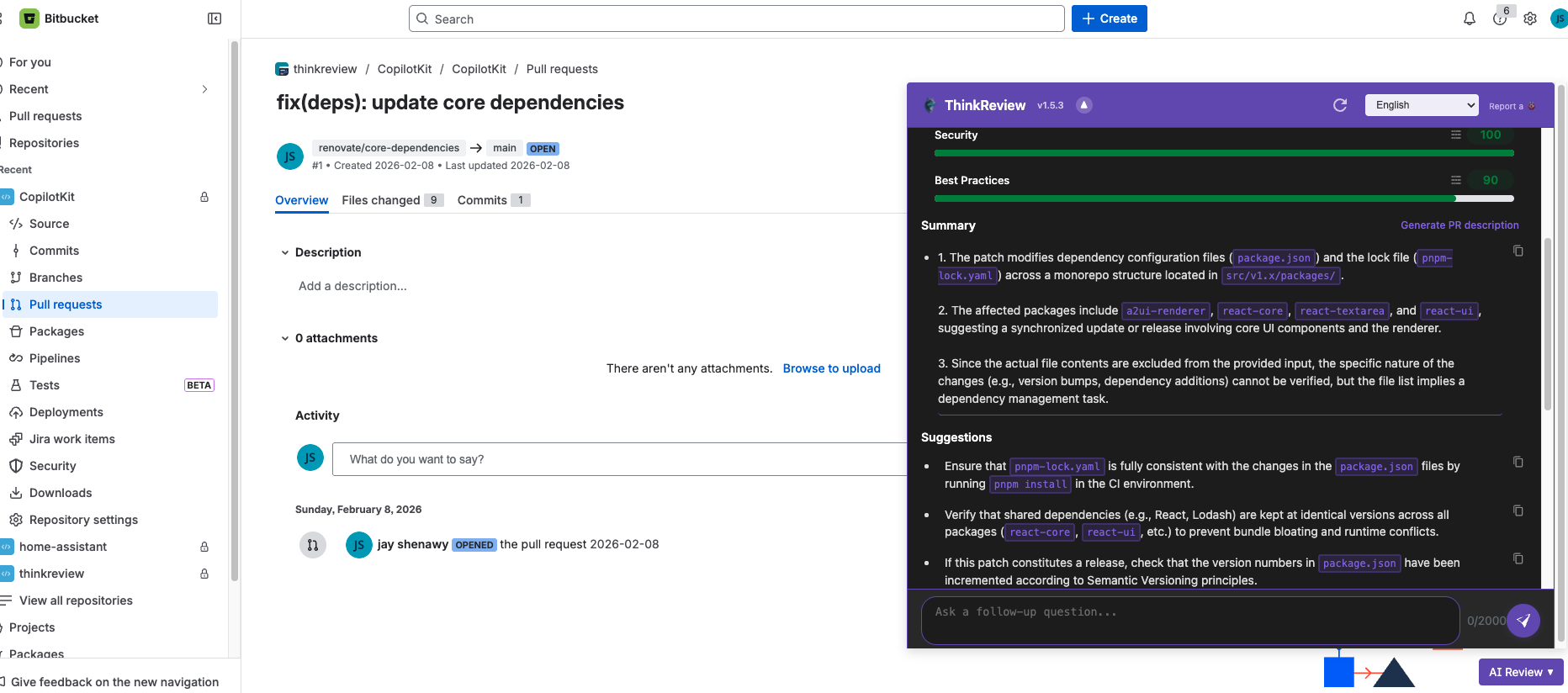Image resolution: width=1568 pixels, height=693 pixels.
Task: Toggle the sidebar collapse icon
Action: coord(215,19)
